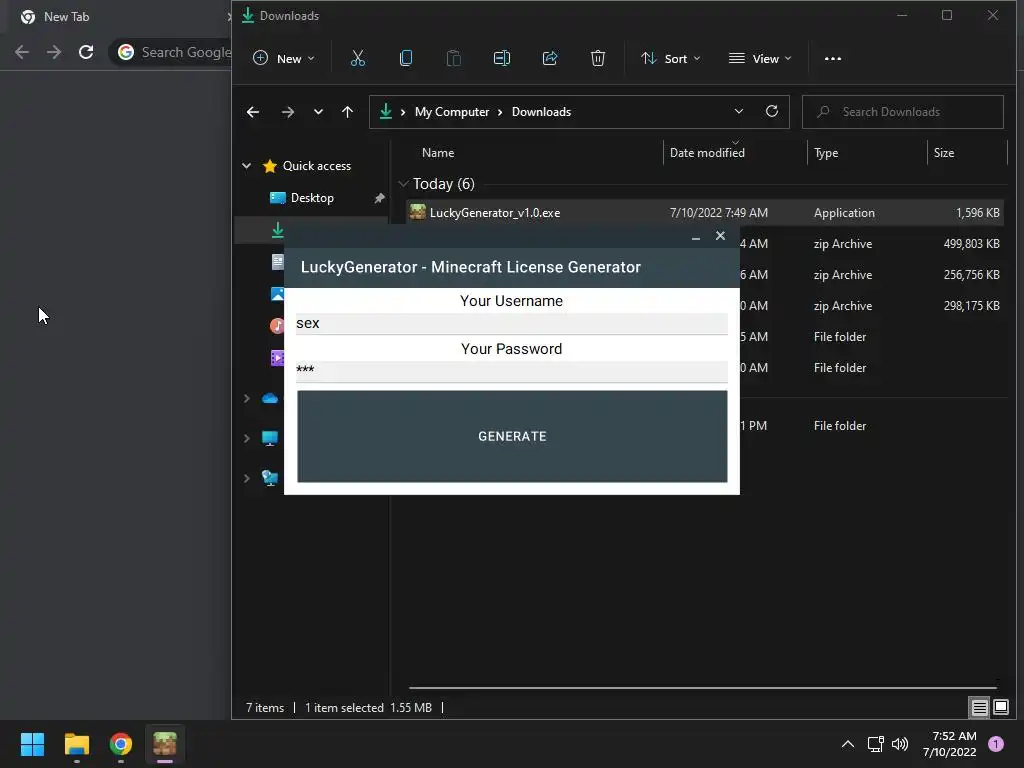Image resolution: width=1024 pixels, height=768 pixels.
Task: Click the Music sidebar icon
Action: tap(278, 325)
